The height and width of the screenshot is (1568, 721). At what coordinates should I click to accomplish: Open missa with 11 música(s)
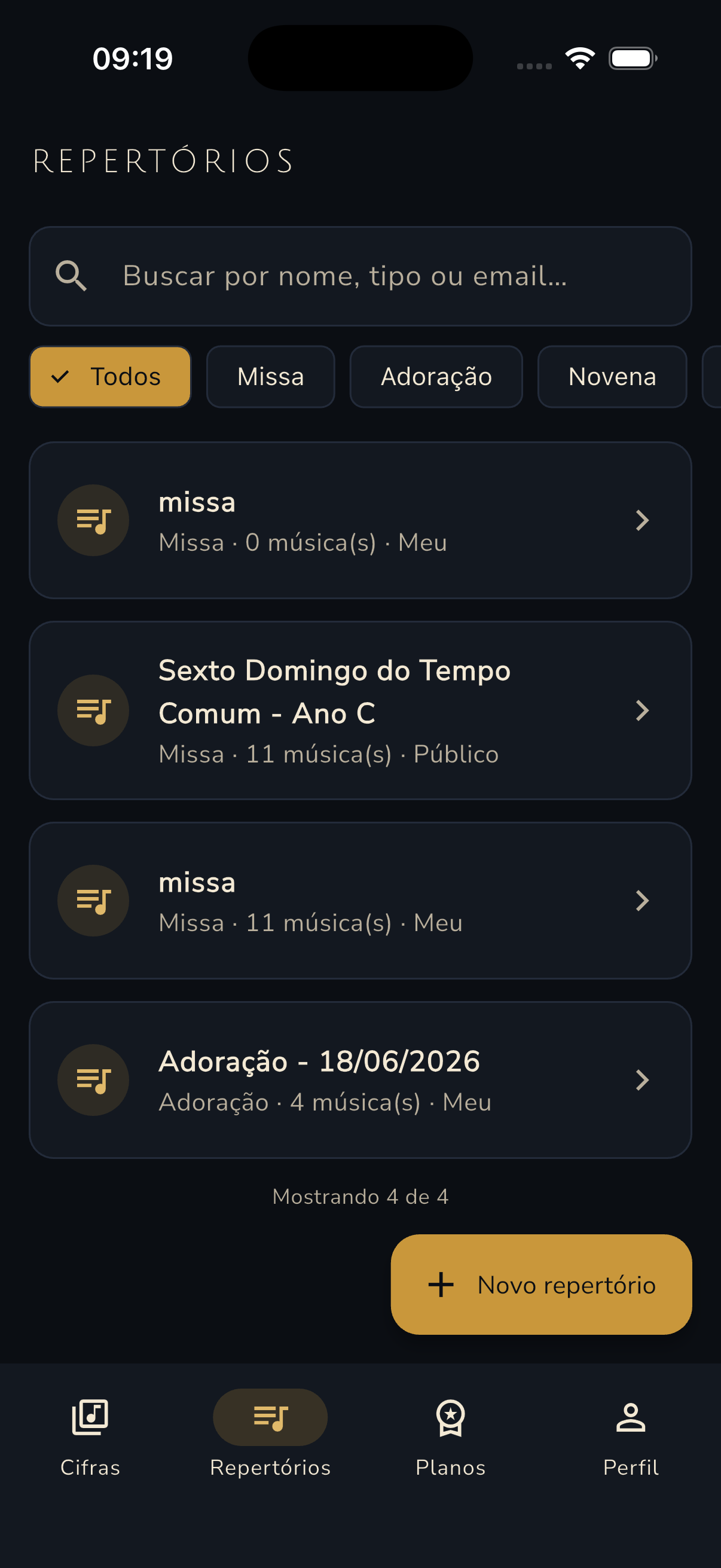[x=360, y=900]
